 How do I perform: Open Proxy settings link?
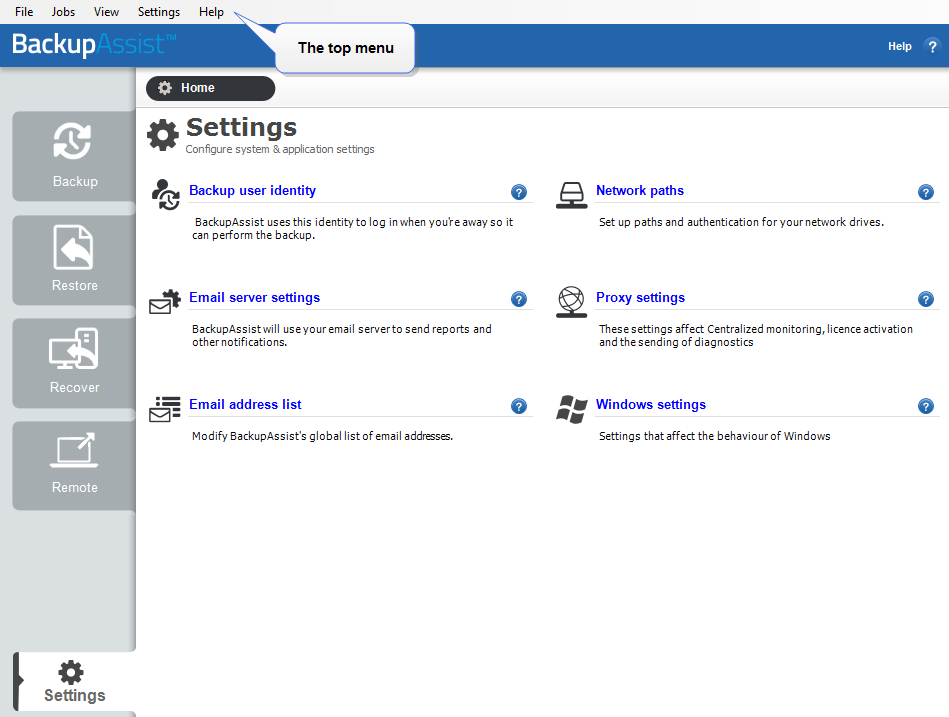[x=640, y=298]
